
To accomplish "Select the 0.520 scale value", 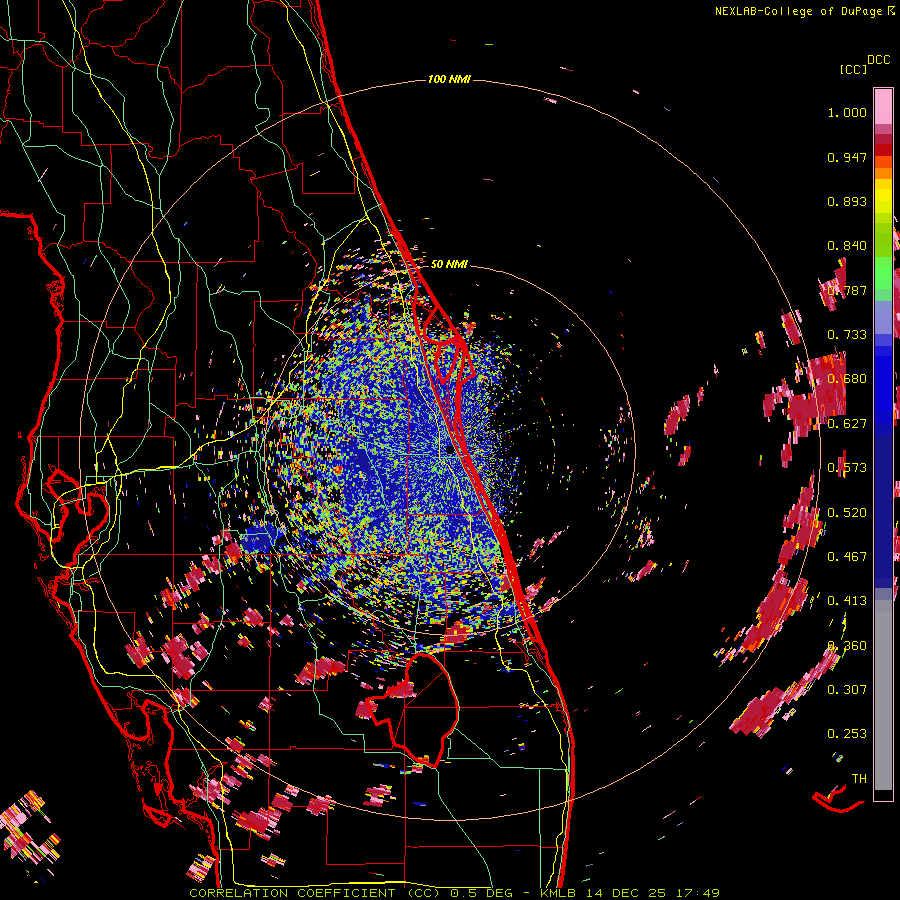I will (x=847, y=513).
